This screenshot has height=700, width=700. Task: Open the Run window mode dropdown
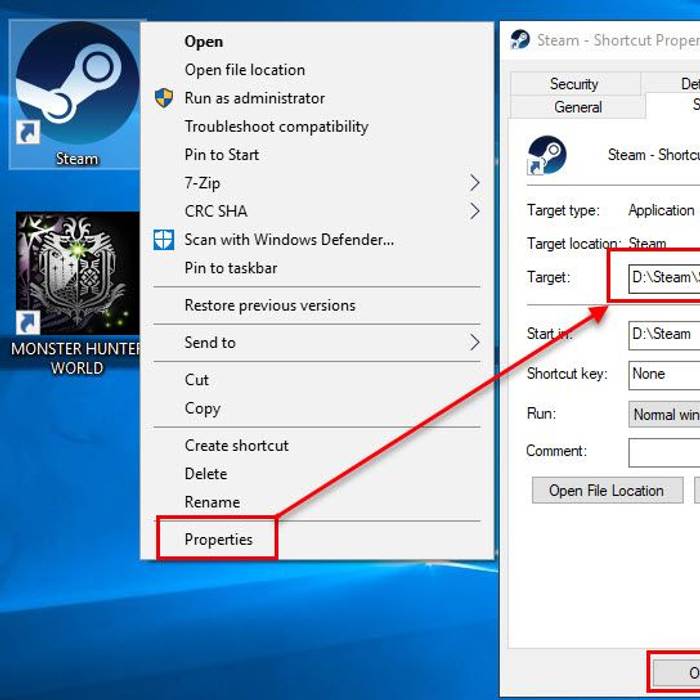pos(664,414)
